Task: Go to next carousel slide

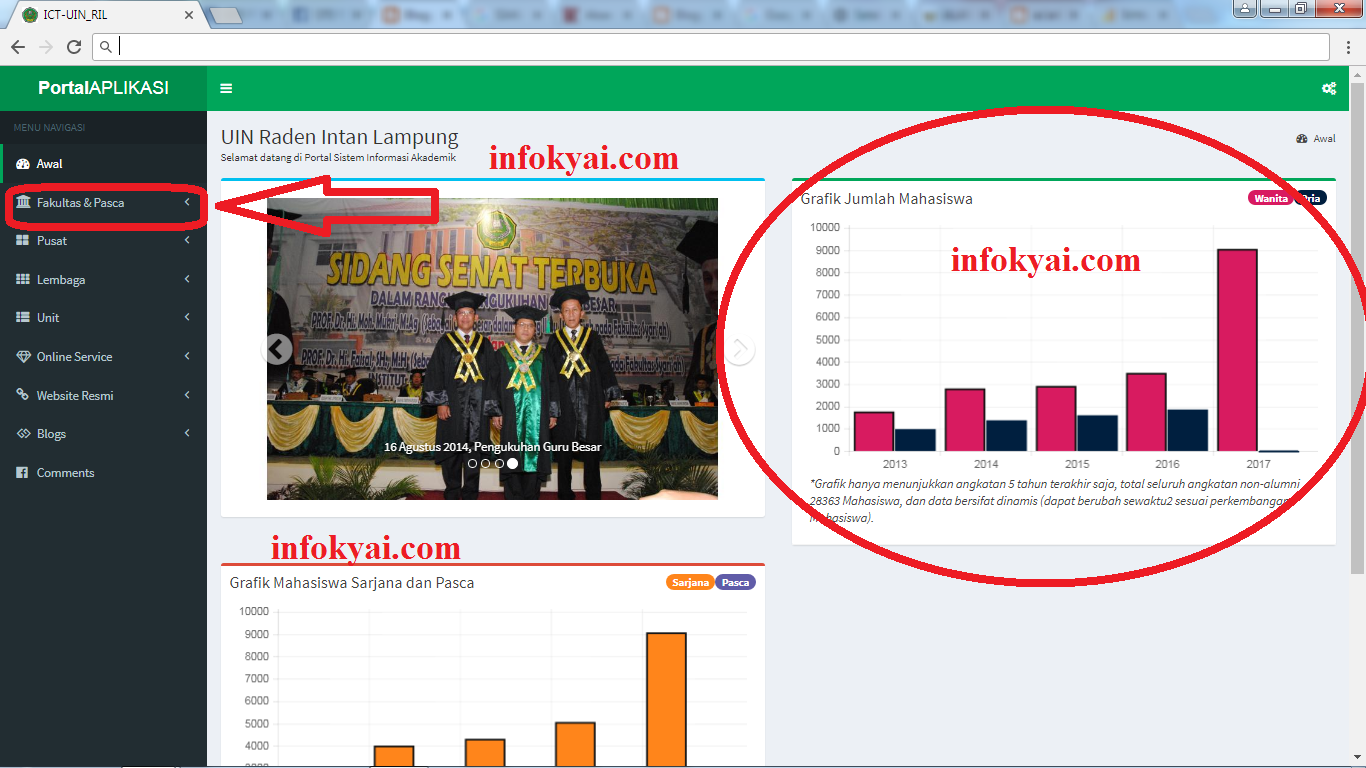Action: tap(739, 349)
